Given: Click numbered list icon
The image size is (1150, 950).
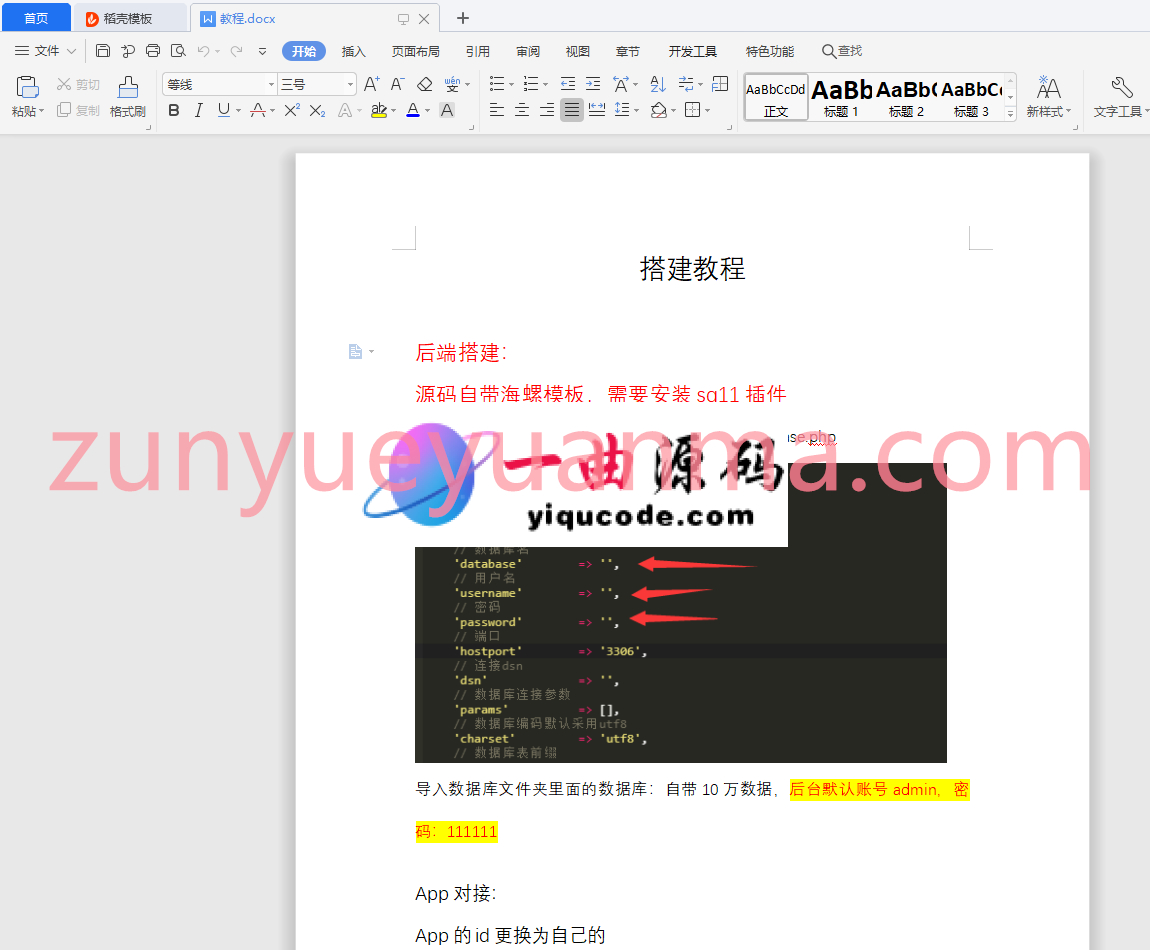Looking at the screenshot, I should (x=531, y=84).
